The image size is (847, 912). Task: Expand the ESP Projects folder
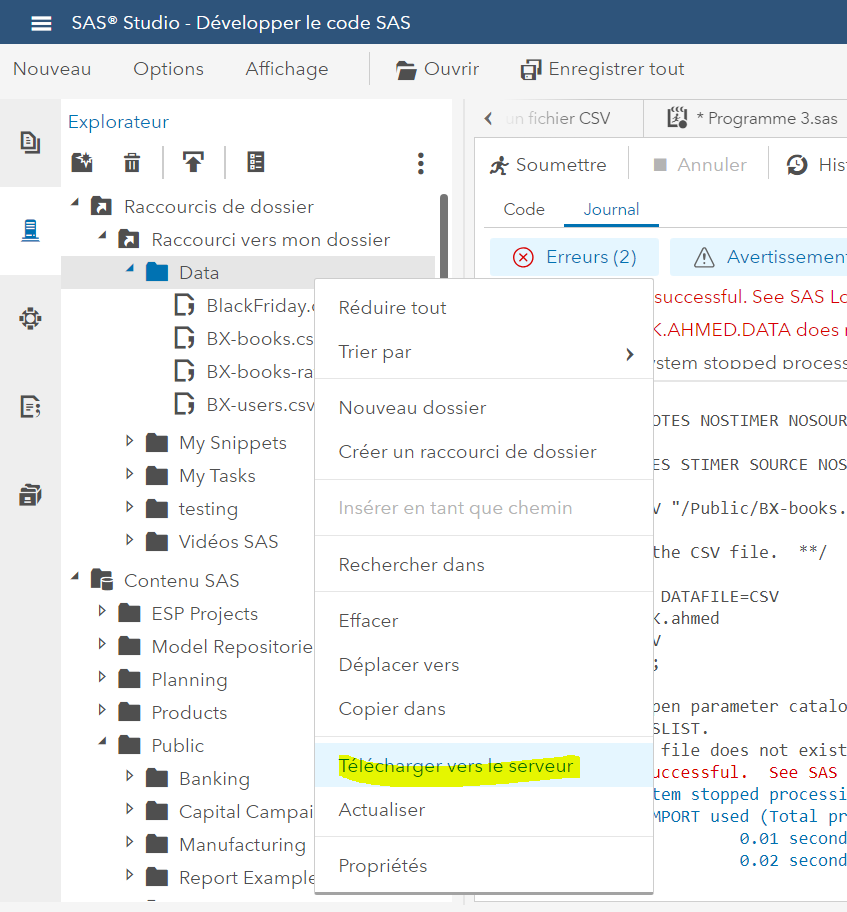click(102, 611)
